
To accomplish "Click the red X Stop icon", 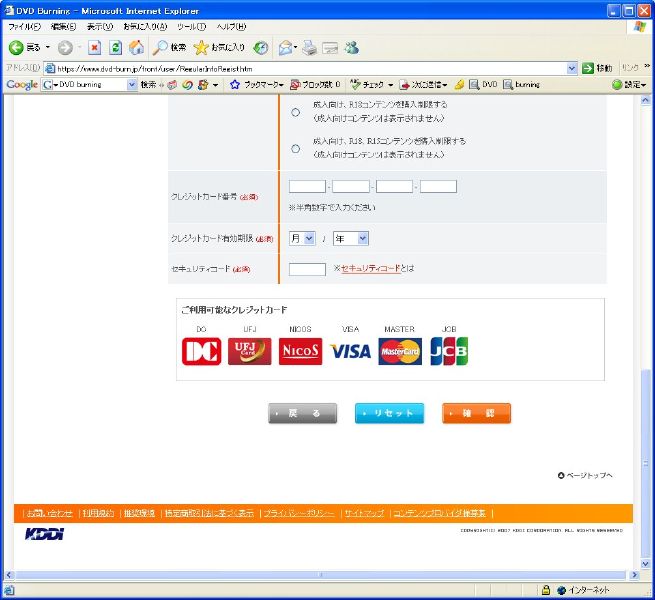I will pyautogui.click(x=94, y=48).
